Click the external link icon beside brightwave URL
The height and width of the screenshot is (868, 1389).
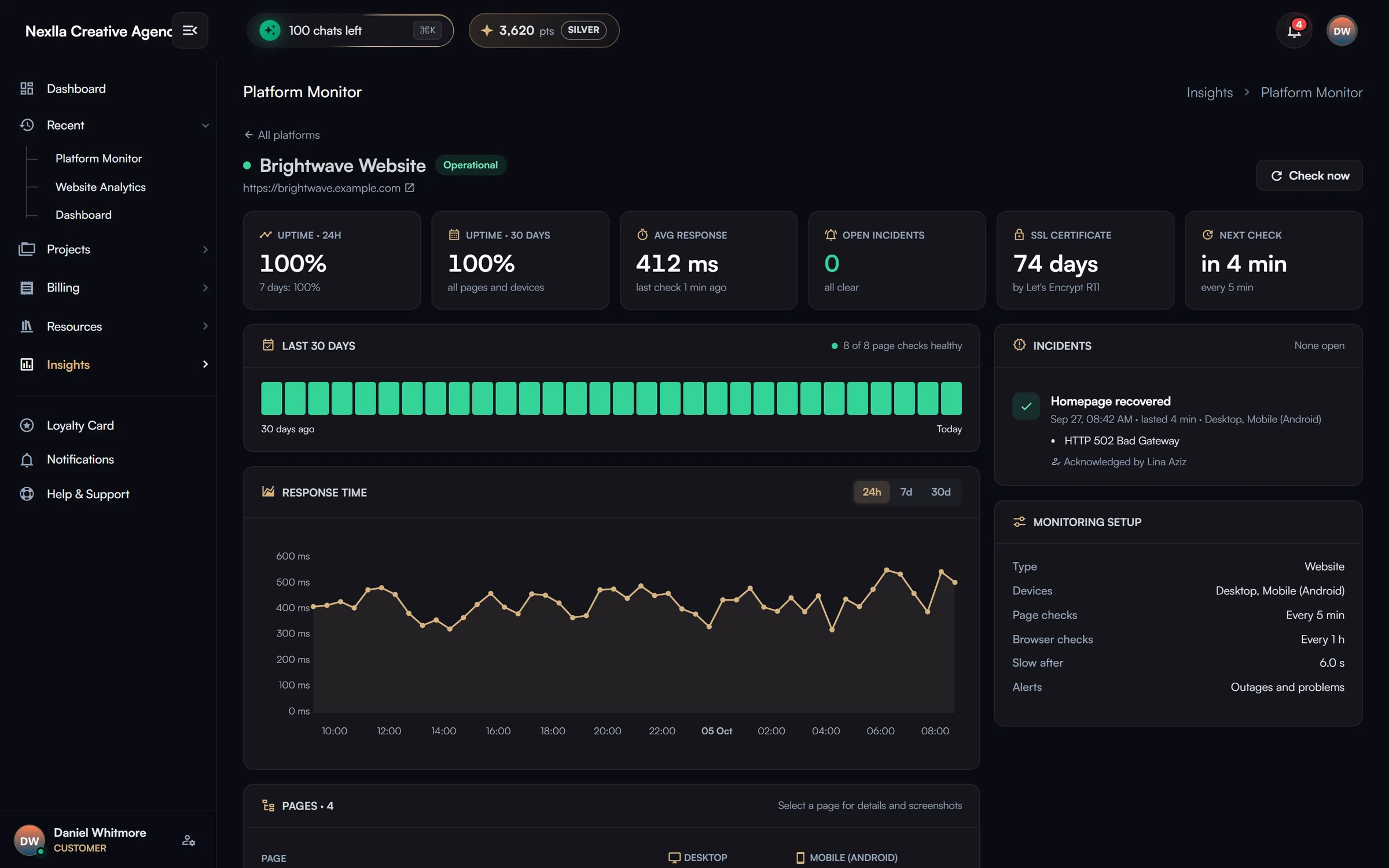(409, 187)
